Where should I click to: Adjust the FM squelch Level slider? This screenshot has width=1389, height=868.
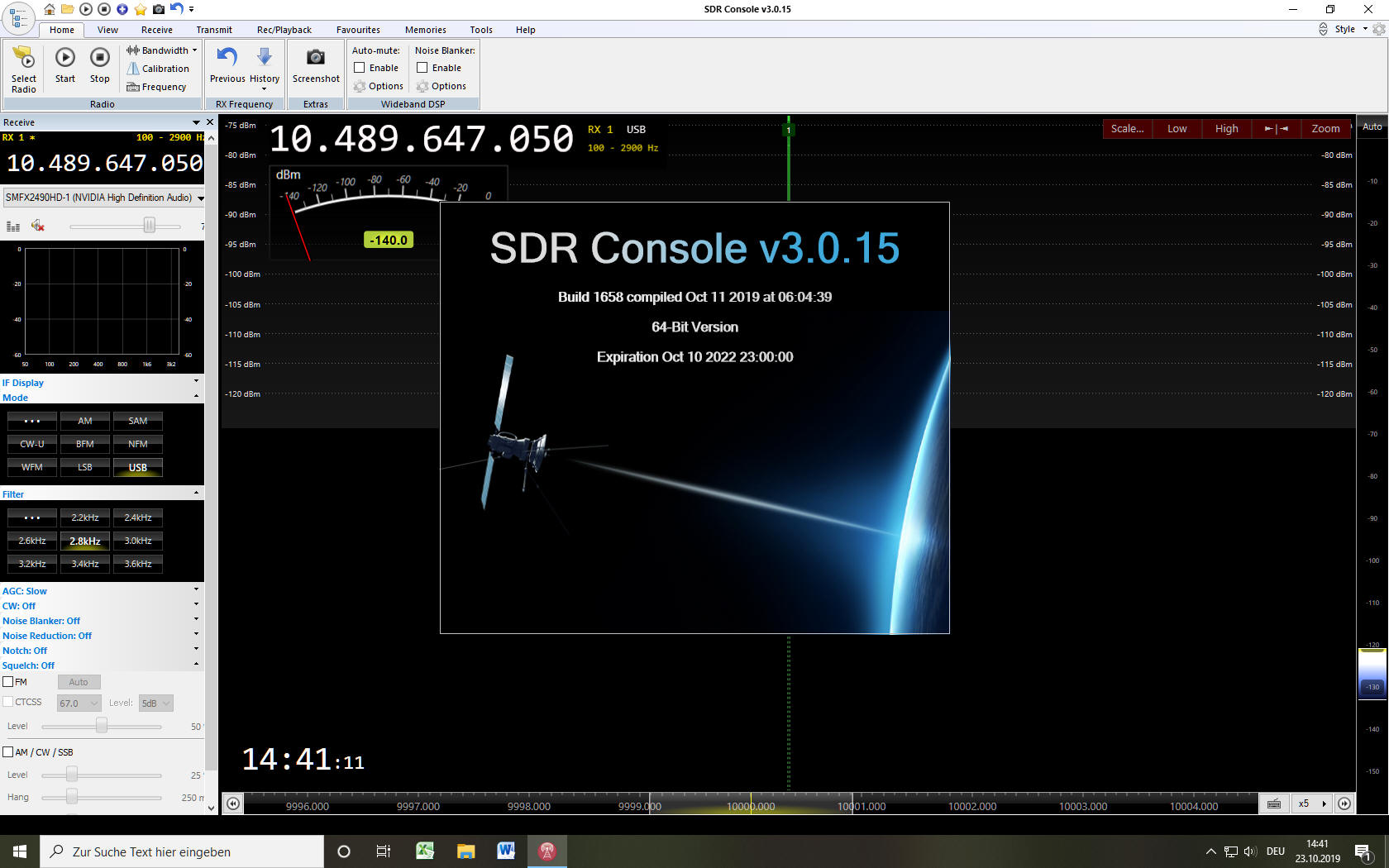point(102,726)
